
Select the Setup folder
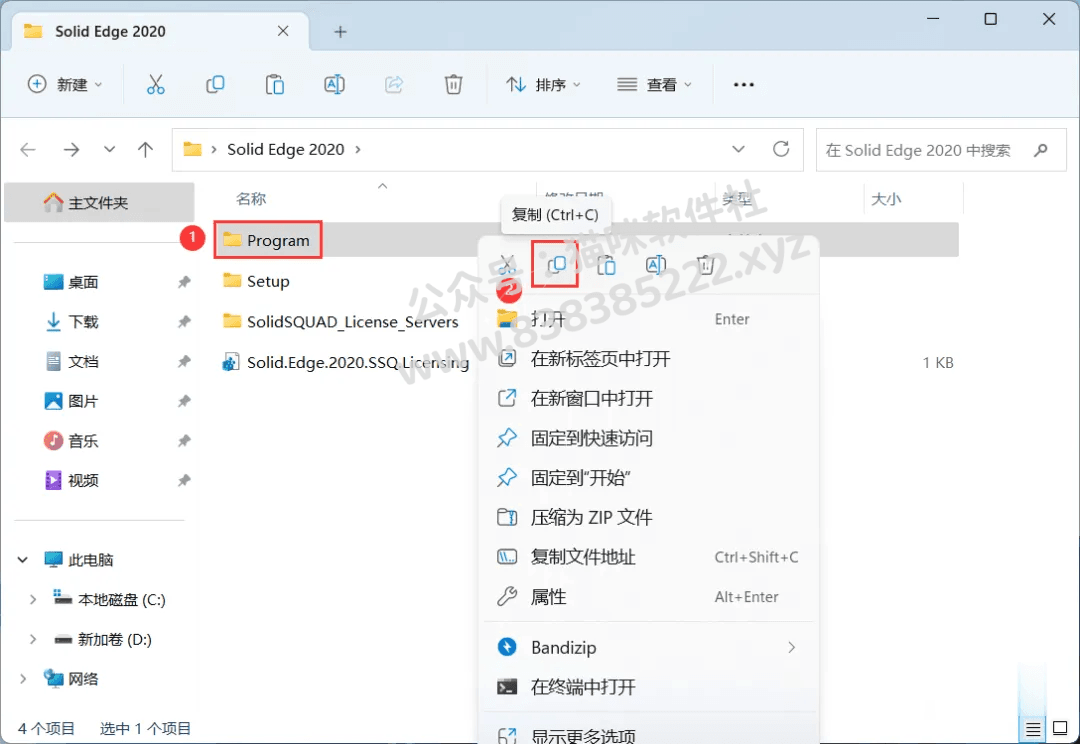coord(256,281)
